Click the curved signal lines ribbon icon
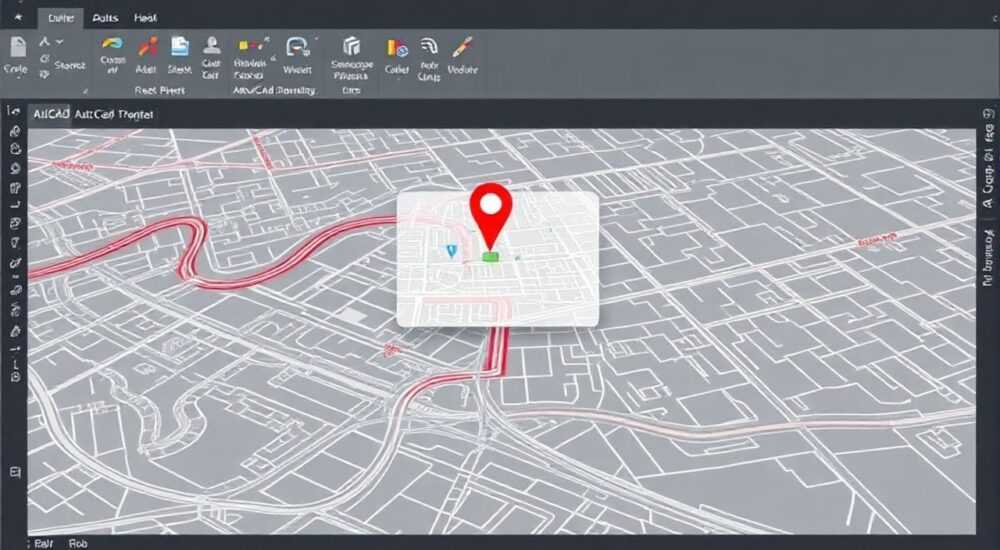 coord(429,47)
